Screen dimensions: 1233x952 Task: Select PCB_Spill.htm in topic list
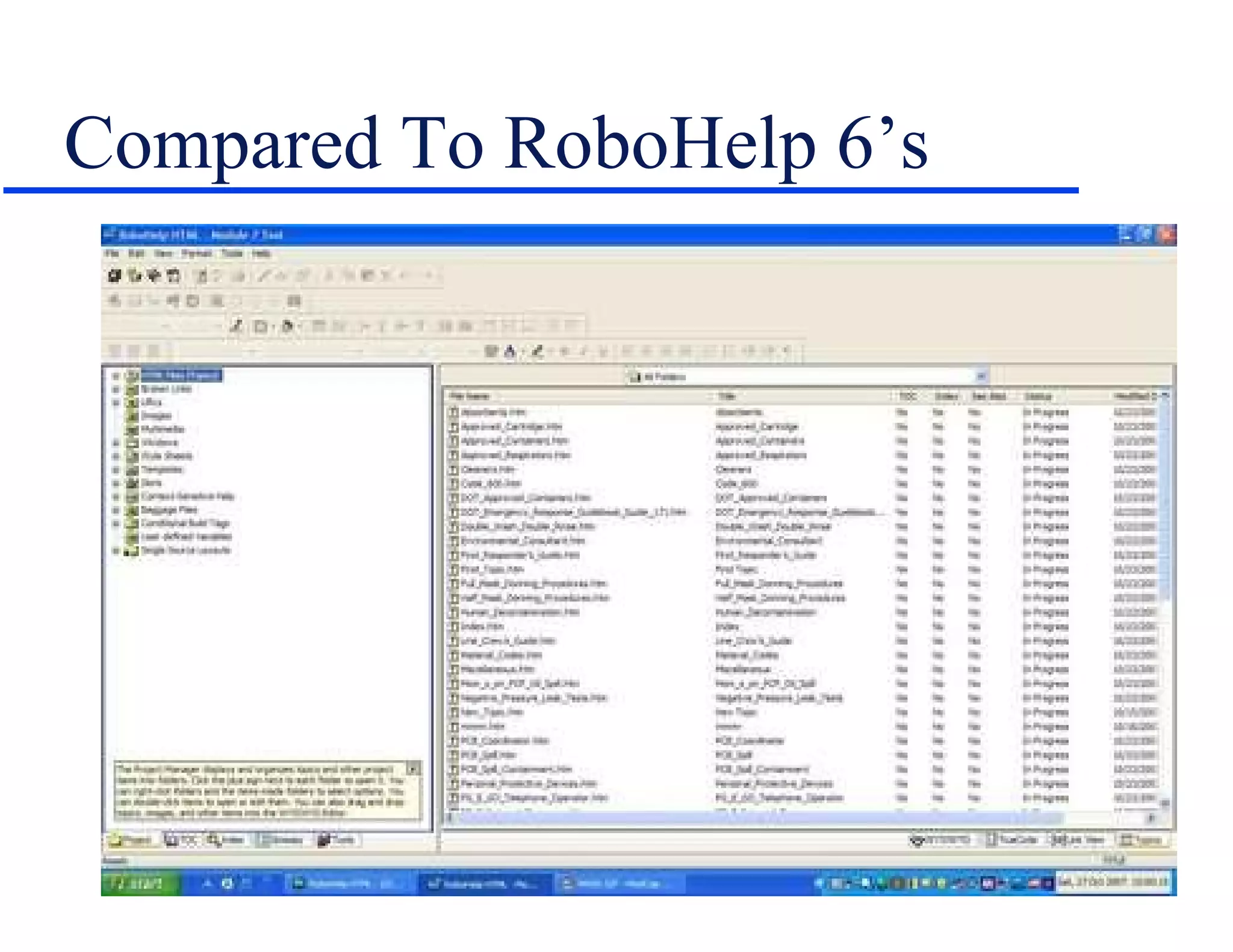488,755
